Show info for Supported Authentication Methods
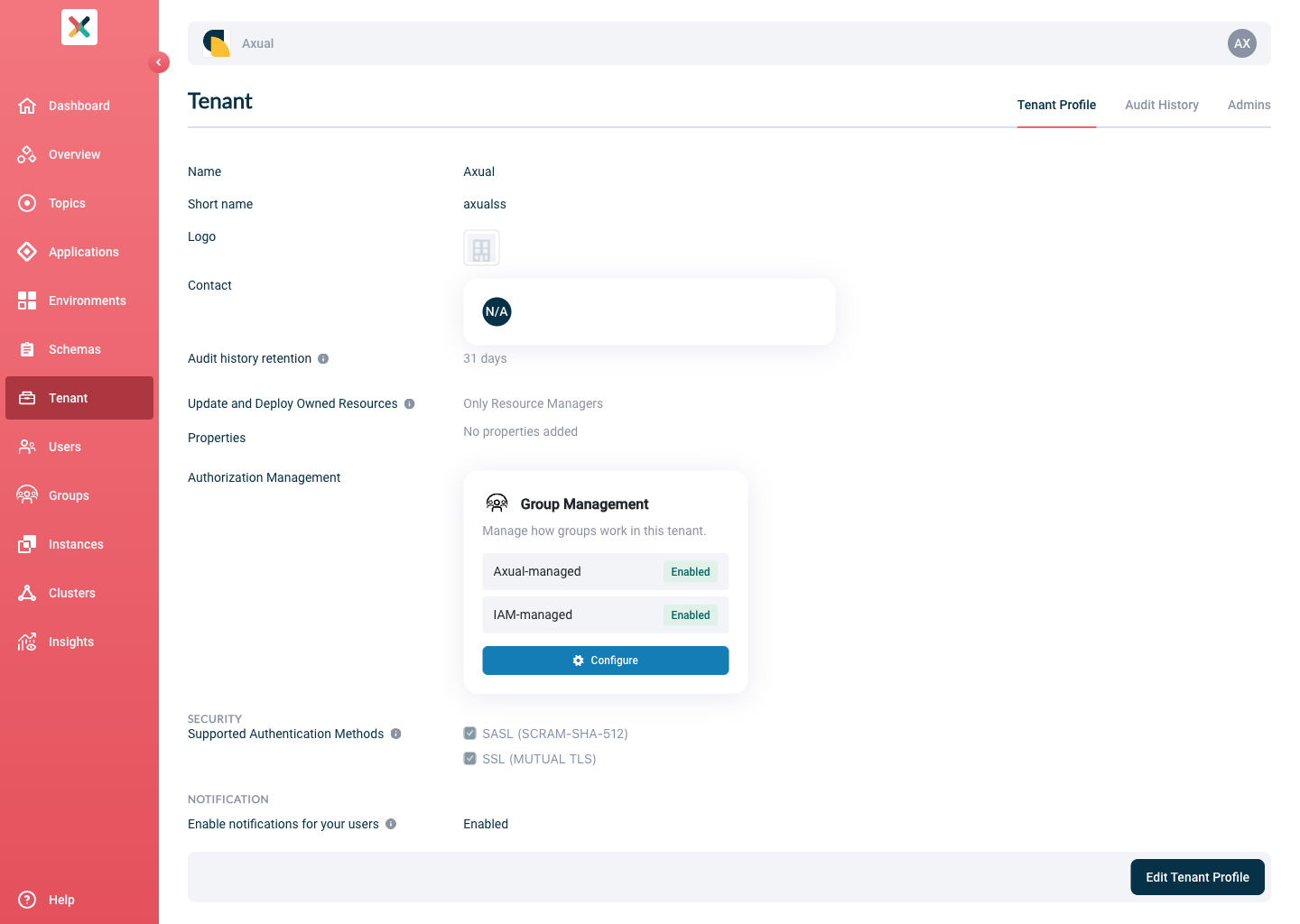The width and height of the screenshot is (1300, 924). tap(396, 735)
